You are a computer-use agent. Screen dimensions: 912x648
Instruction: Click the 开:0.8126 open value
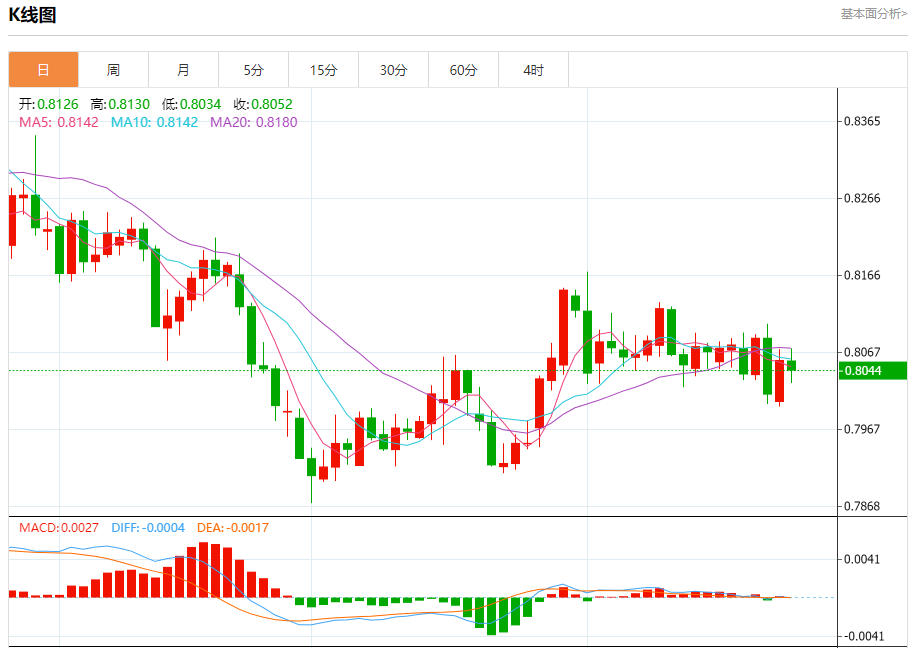coord(48,104)
